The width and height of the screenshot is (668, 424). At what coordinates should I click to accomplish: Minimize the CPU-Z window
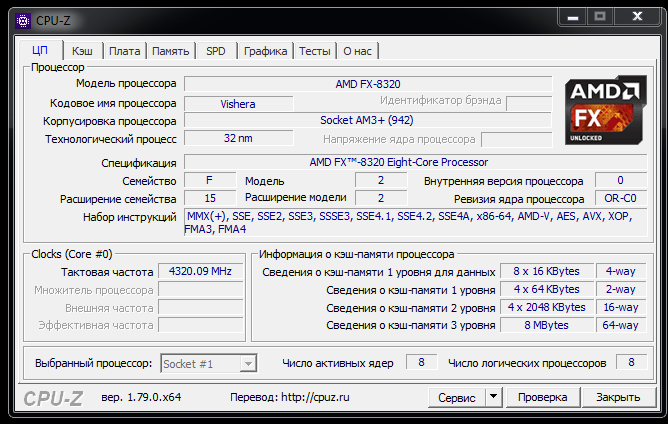point(573,17)
